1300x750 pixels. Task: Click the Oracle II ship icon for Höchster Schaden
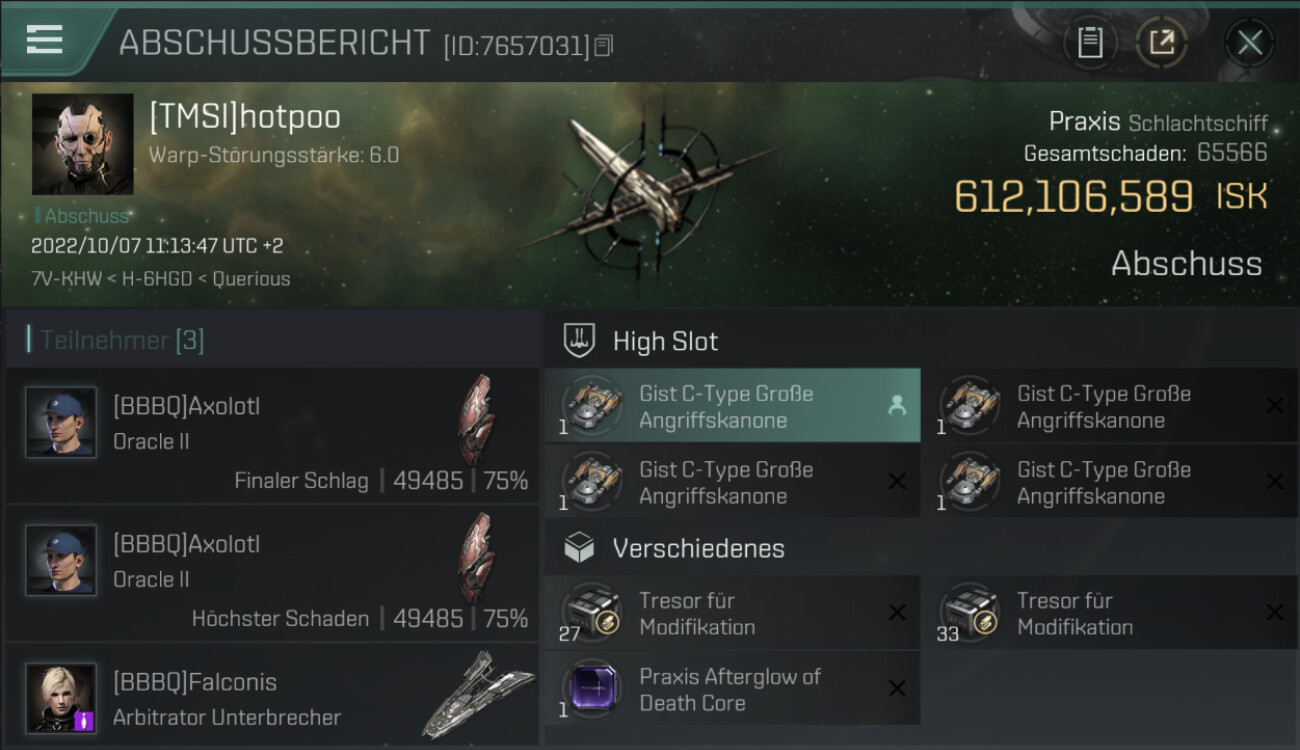click(x=476, y=558)
